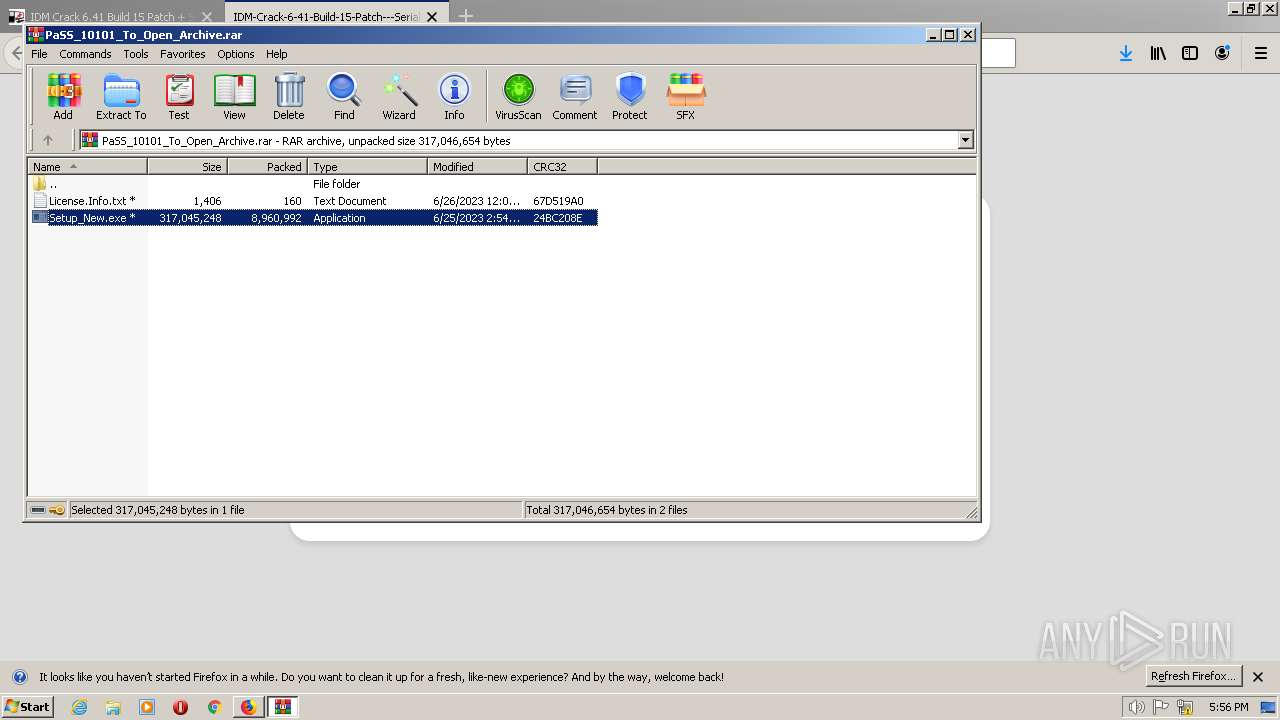Go up one level with the arrow button
This screenshot has height=720, width=1280.
tap(47, 140)
